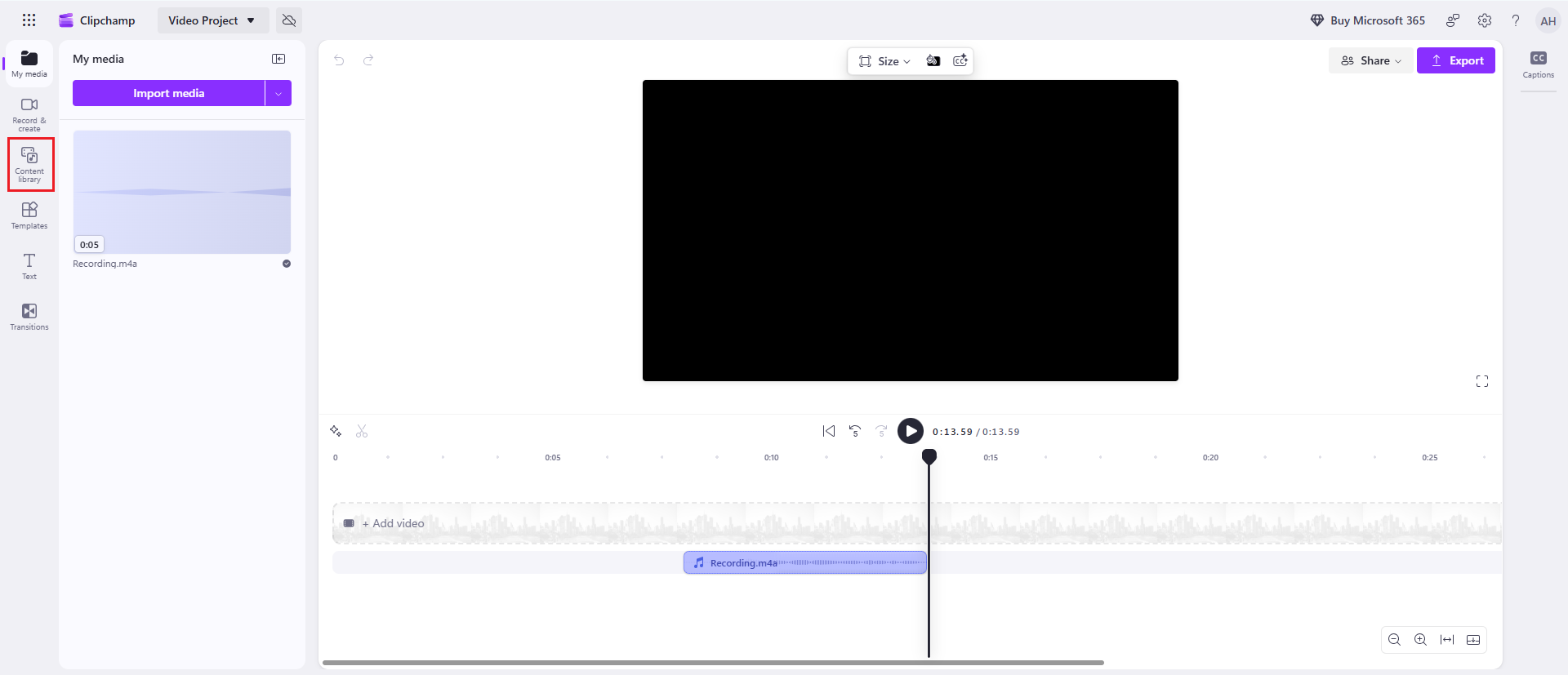The height and width of the screenshot is (675, 1568).
Task: Click the 0:20 ruler mark
Action: (1210, 458)
